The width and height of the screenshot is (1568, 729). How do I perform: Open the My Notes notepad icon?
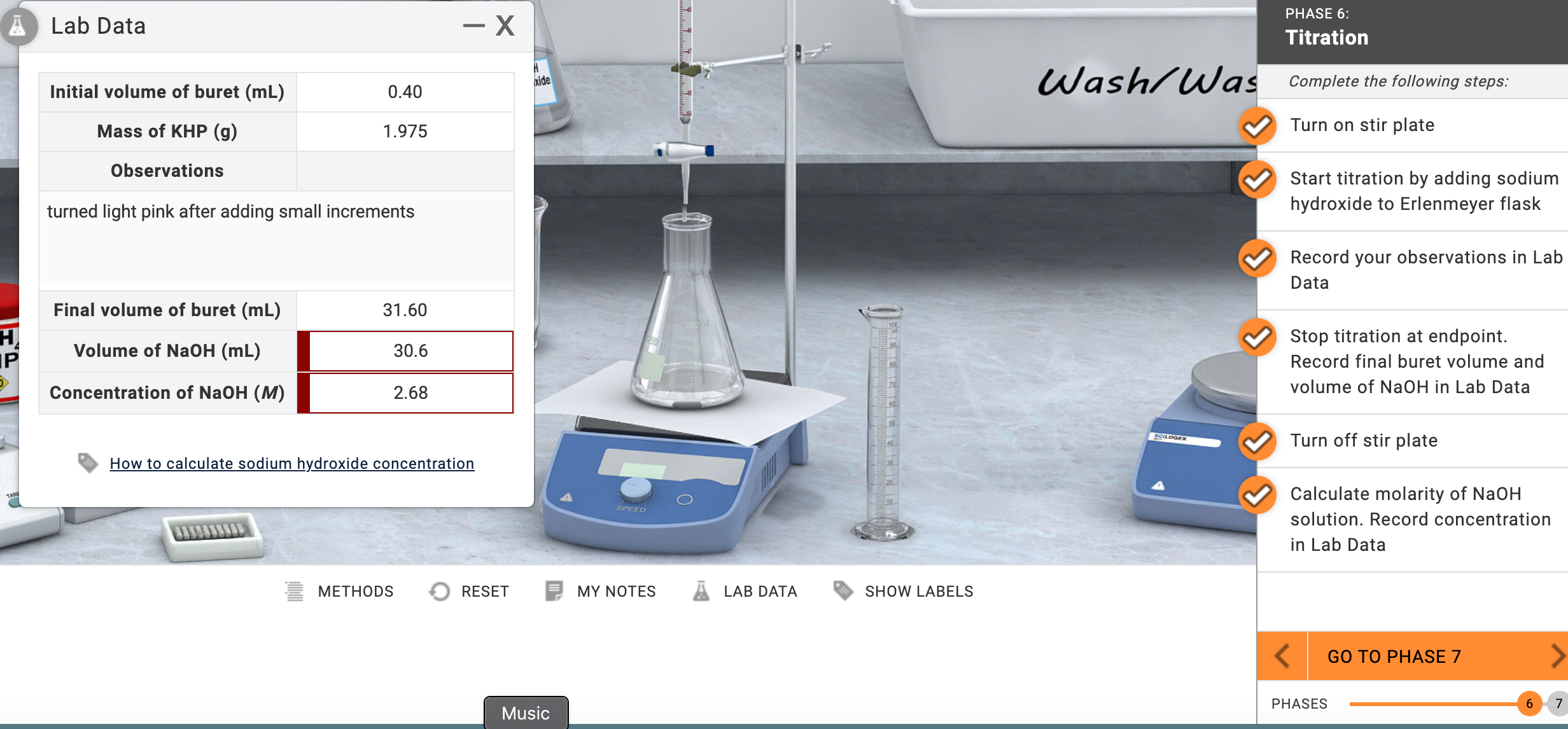(554, 591)
